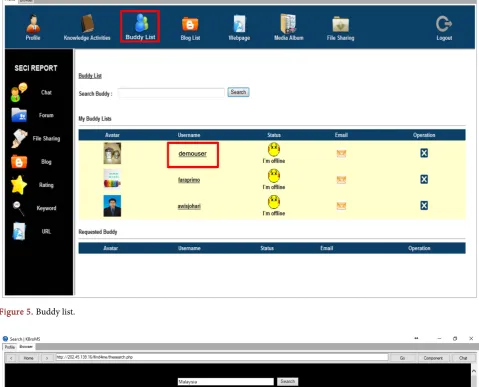This screenshot has width=479, height=387.
Task: Open Knowledge Activities book icon
Action: [87, 23]
